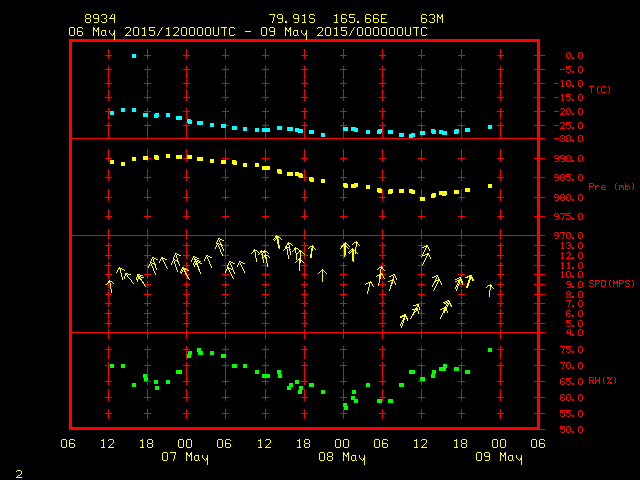Click the station ID 8934 in the header

(x=100, y=19)
